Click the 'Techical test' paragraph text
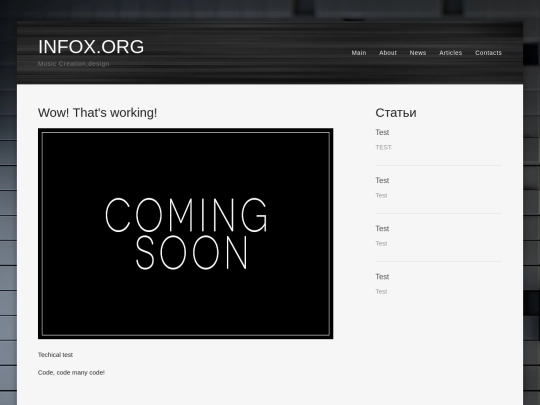 (x=55, y=355)
